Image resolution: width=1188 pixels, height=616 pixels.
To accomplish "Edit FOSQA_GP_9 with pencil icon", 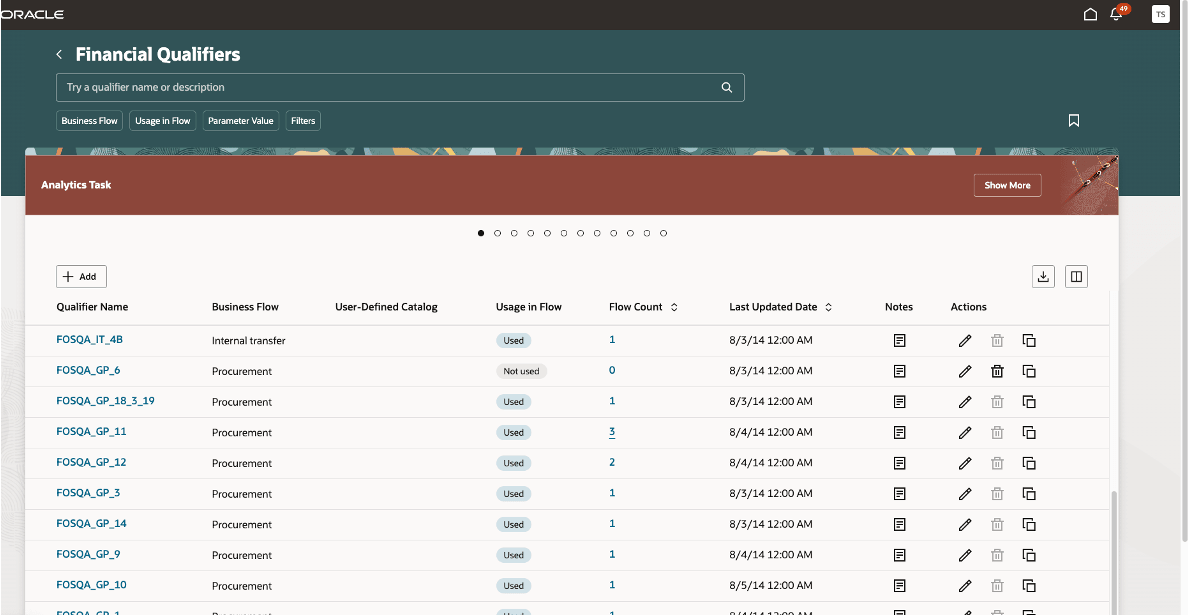I will click(964, 555).
